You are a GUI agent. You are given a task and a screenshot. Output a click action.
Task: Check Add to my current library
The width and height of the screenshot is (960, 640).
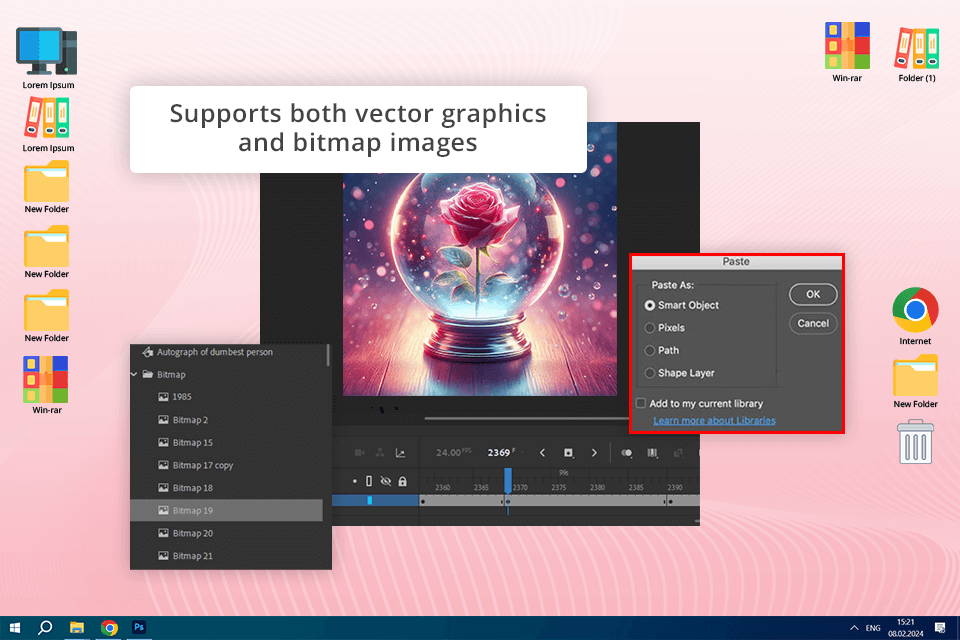coord(641,403)
